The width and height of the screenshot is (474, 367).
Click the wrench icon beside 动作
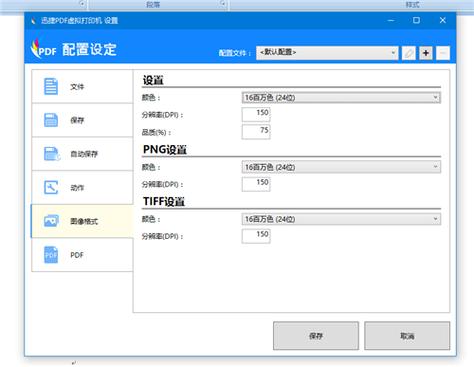(51, 187)
